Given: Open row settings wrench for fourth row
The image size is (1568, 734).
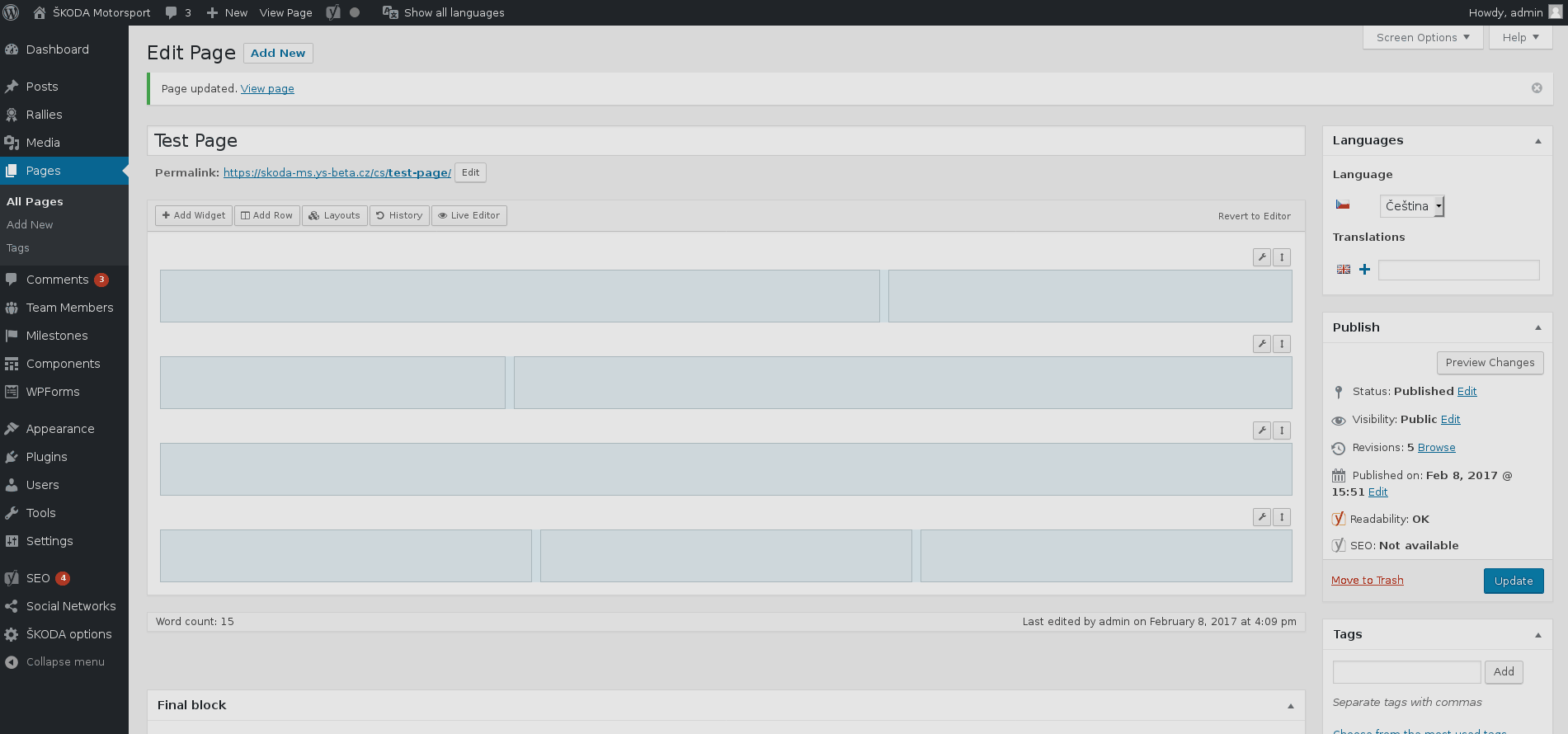Looking at the screenshot, I should pyautogui.click(x=1262, y=517).
